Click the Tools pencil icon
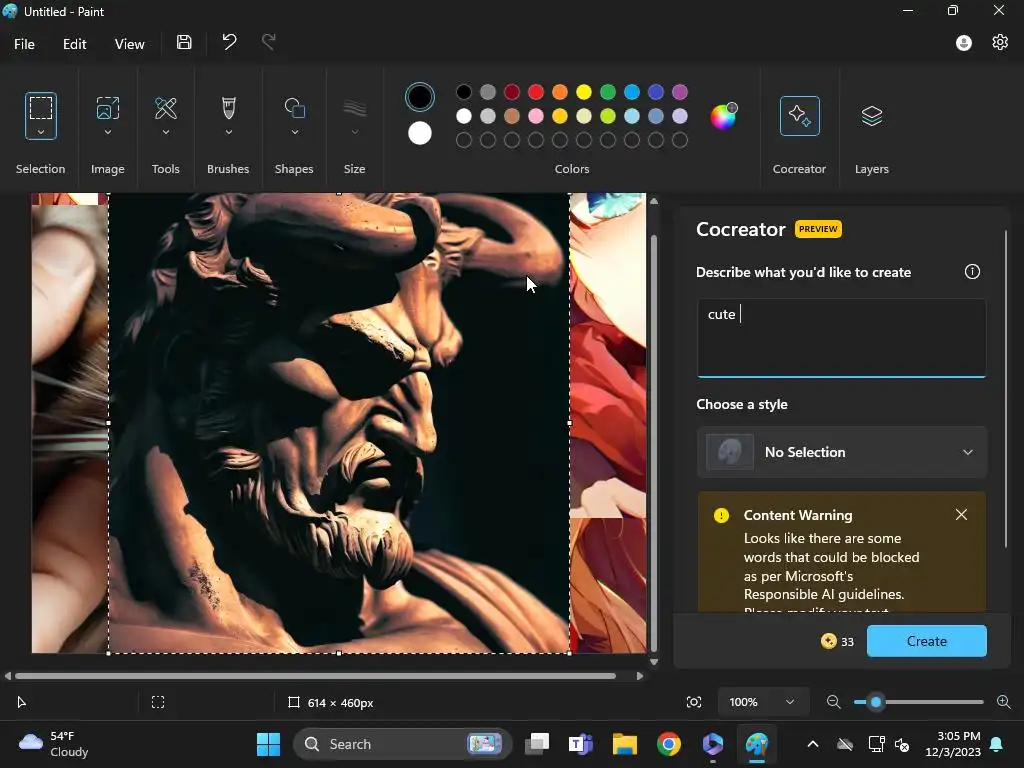The width and height of the screenshot is (1024, 768). pyautogui.click(x=166, y=108)
